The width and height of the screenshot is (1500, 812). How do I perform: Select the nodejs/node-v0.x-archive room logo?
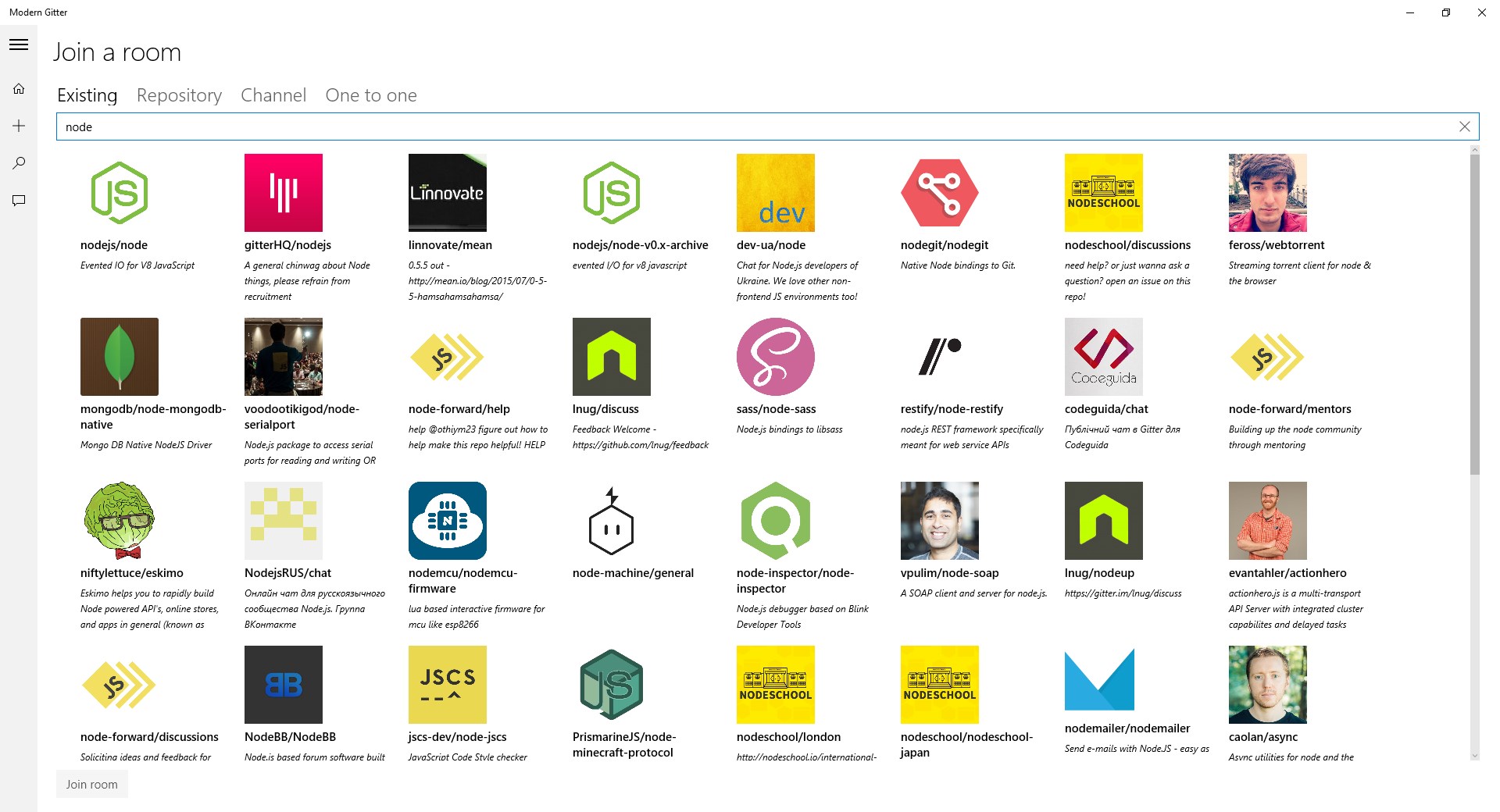[x=612, y=193]
